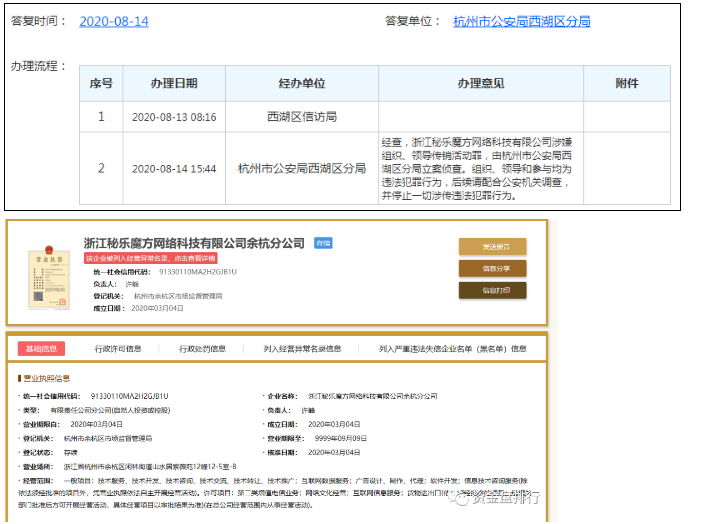Click the 成立日期 2020年03月04日 in the header card
This screenshot has height=524, width=721.
click(x=157, y=308)
